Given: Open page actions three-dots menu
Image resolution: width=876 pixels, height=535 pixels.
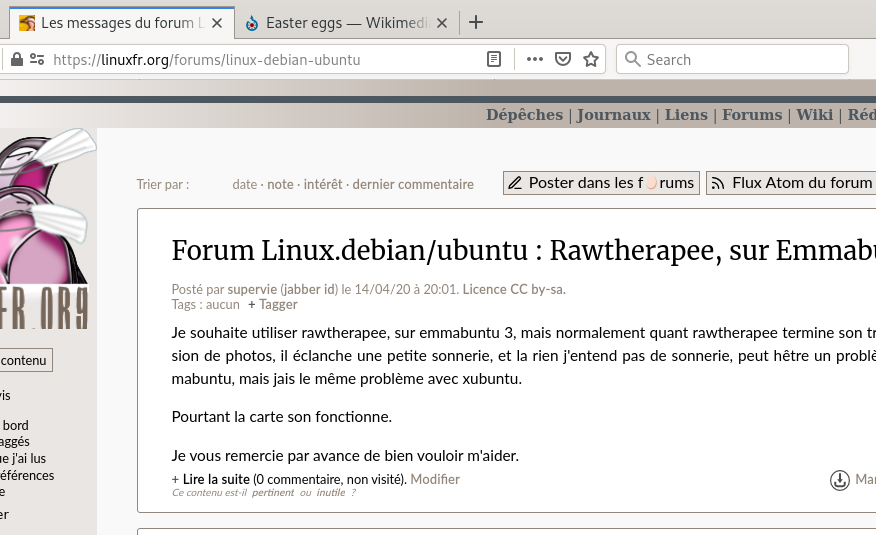Looking at the screenshot, I should point(535,60).
